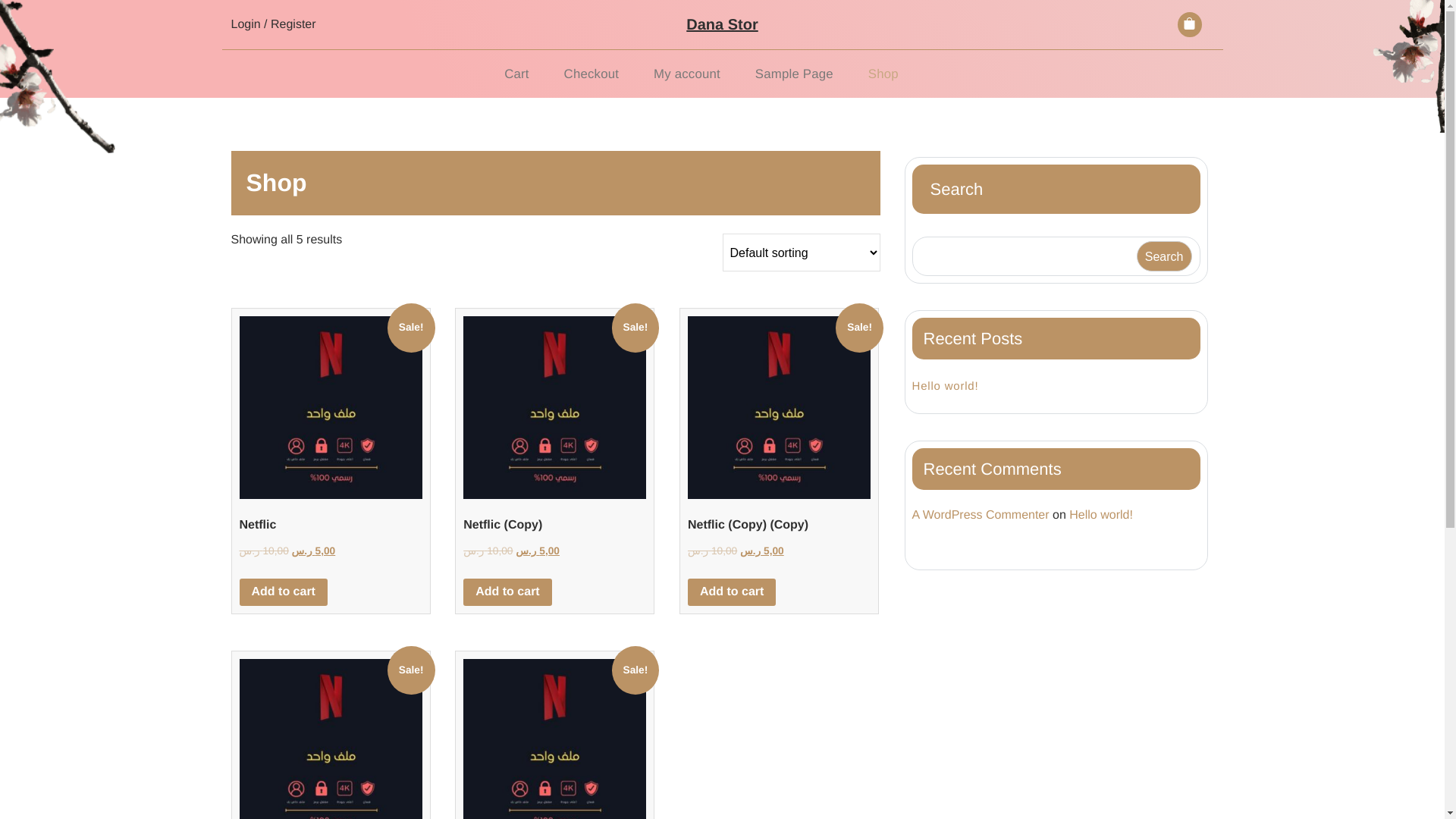This screenshot has height=819, width=1456.
Task: Open the Netflic (Copy) (Copy) product image
Action: (x=779, y=407)
